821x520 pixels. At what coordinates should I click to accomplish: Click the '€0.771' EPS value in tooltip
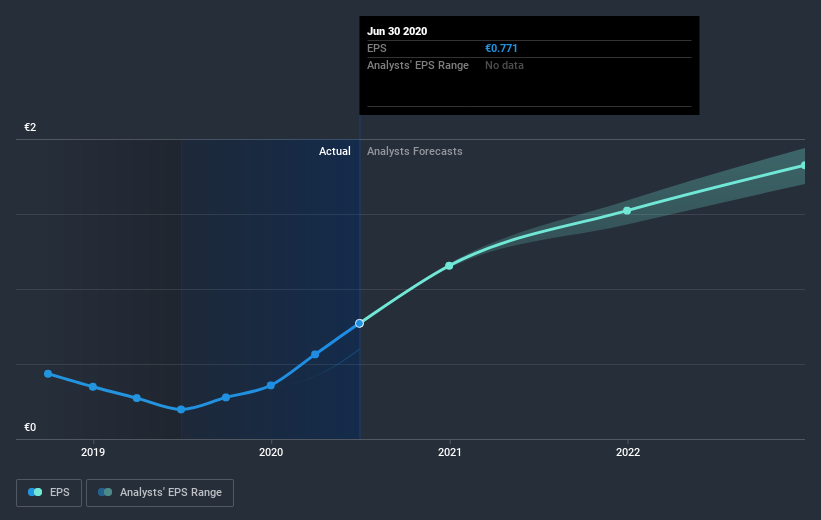[501, 48]
